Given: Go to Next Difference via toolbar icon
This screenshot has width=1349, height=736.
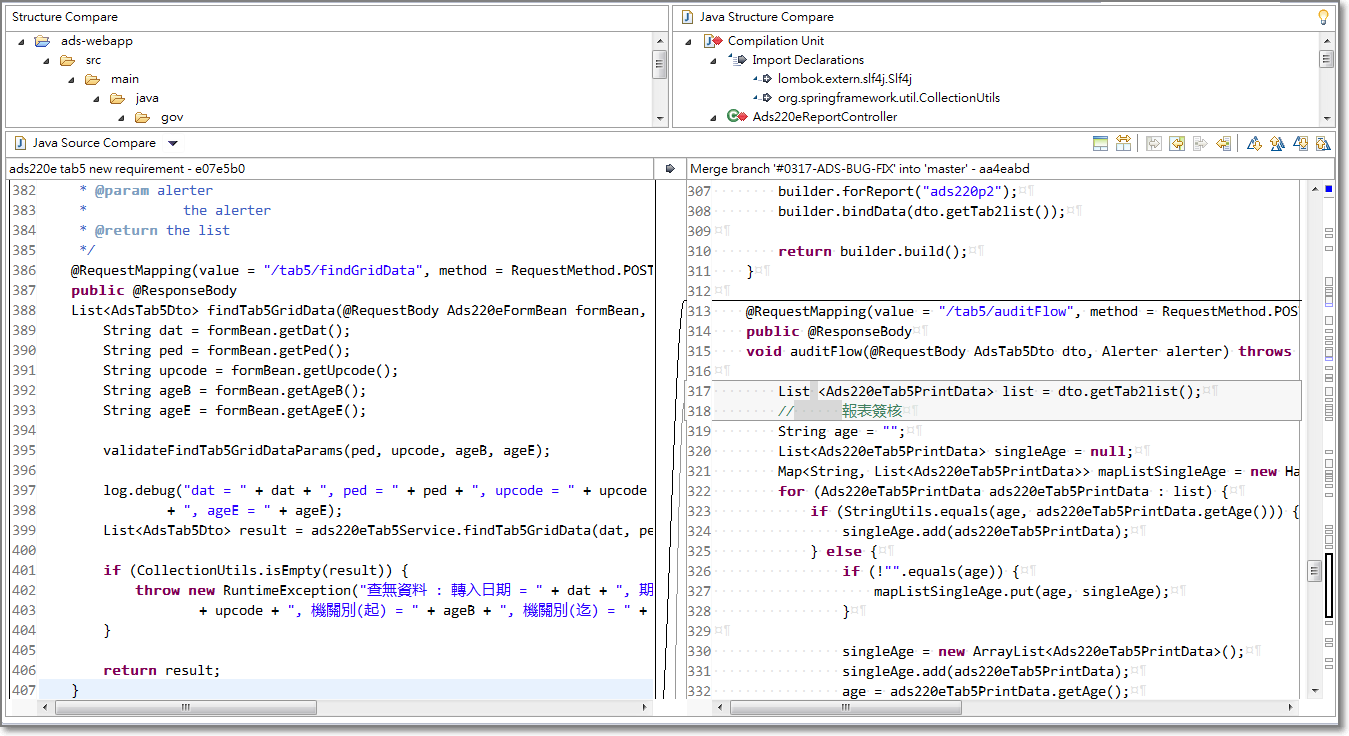Looking at the screenshot, I should click(x=1253, y=143).
